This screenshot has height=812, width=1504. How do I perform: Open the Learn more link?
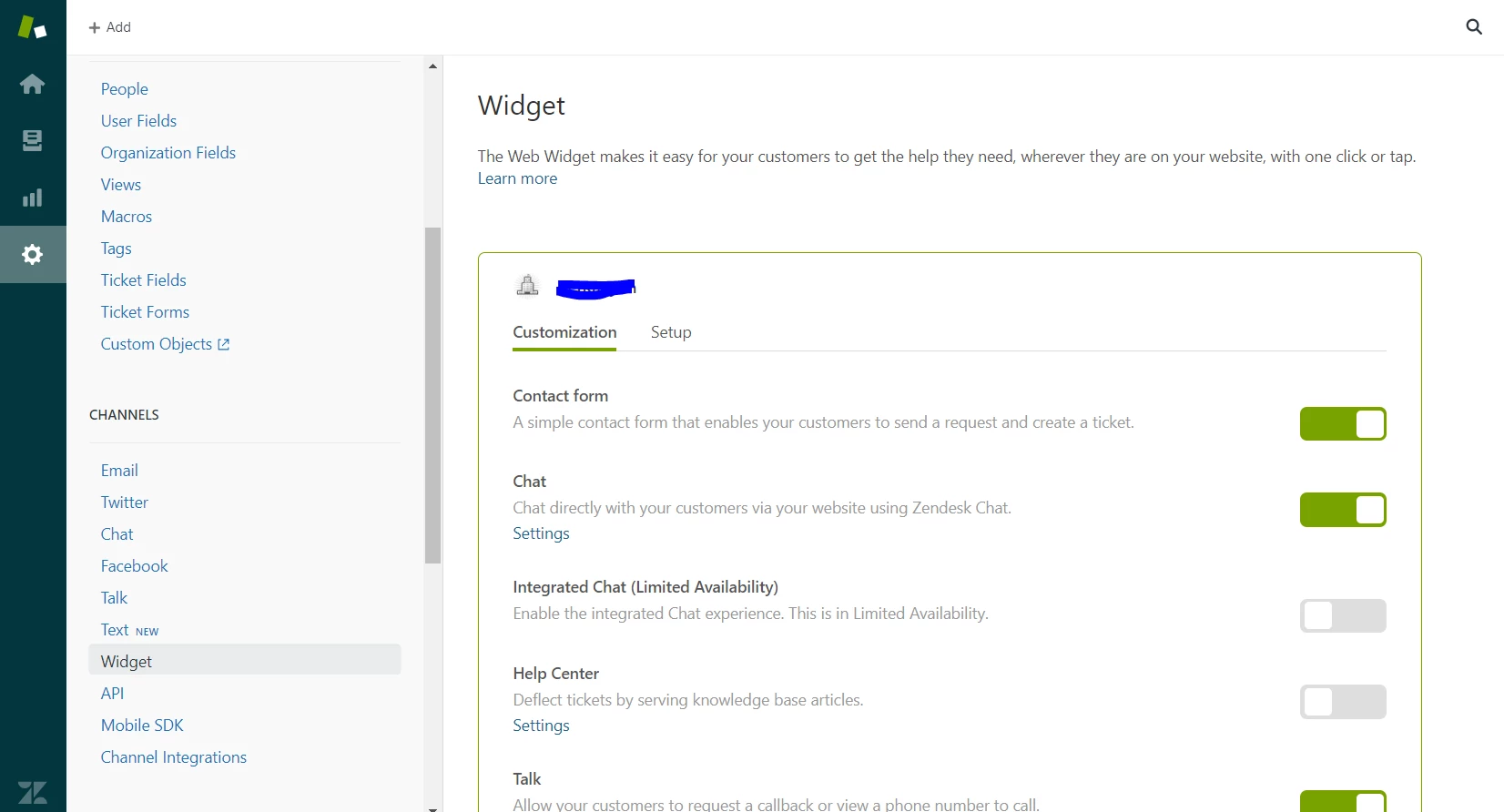517,178
